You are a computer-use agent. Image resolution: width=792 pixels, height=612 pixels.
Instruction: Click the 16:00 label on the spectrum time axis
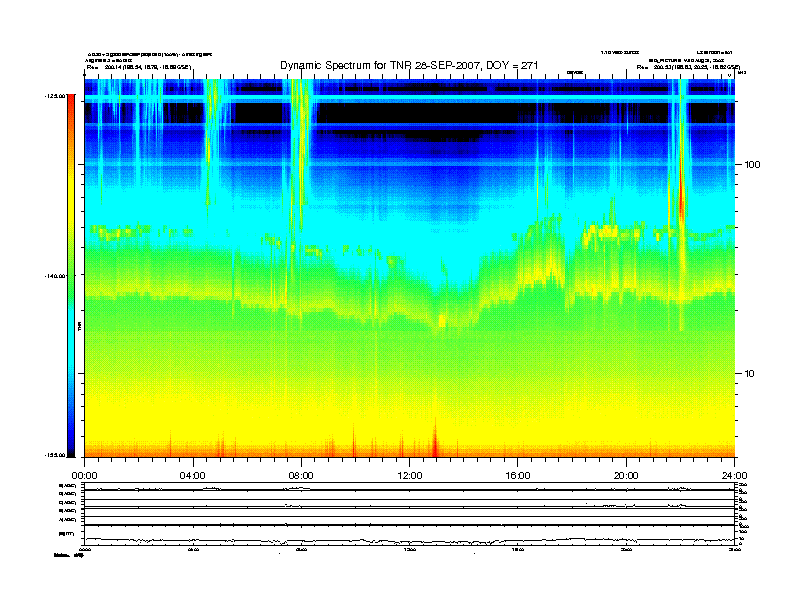[518, 476]
